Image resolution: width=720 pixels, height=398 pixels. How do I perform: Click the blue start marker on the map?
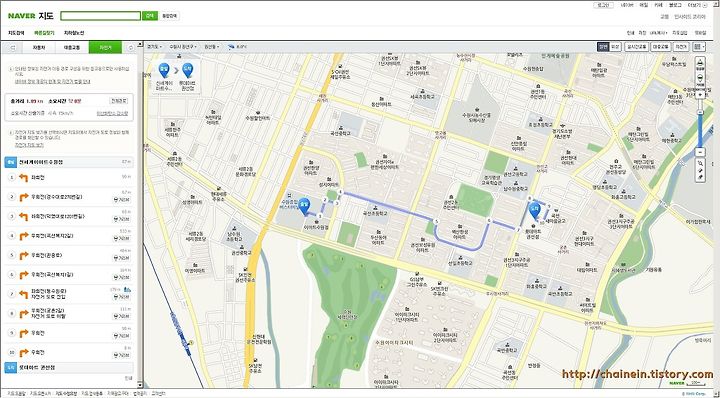[x=304, y=206]
